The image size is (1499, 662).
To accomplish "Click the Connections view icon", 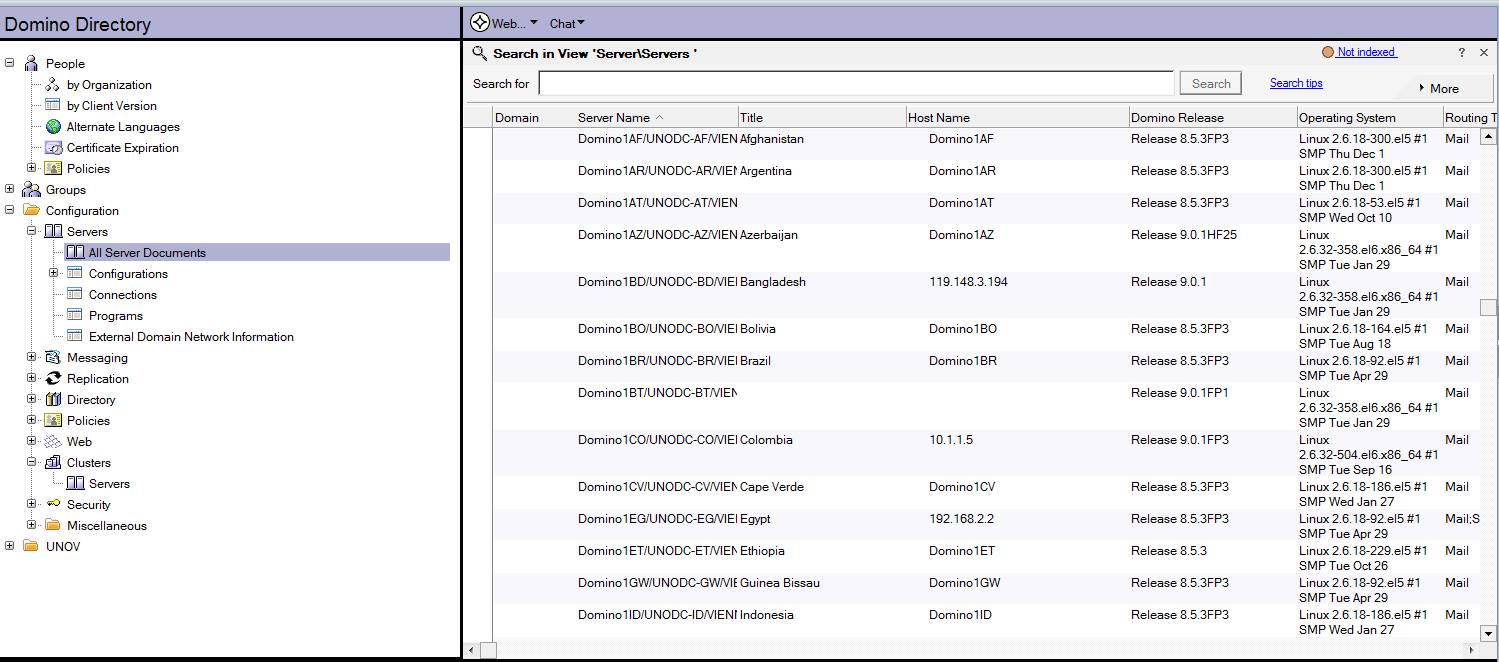I will tap(75, 295).
